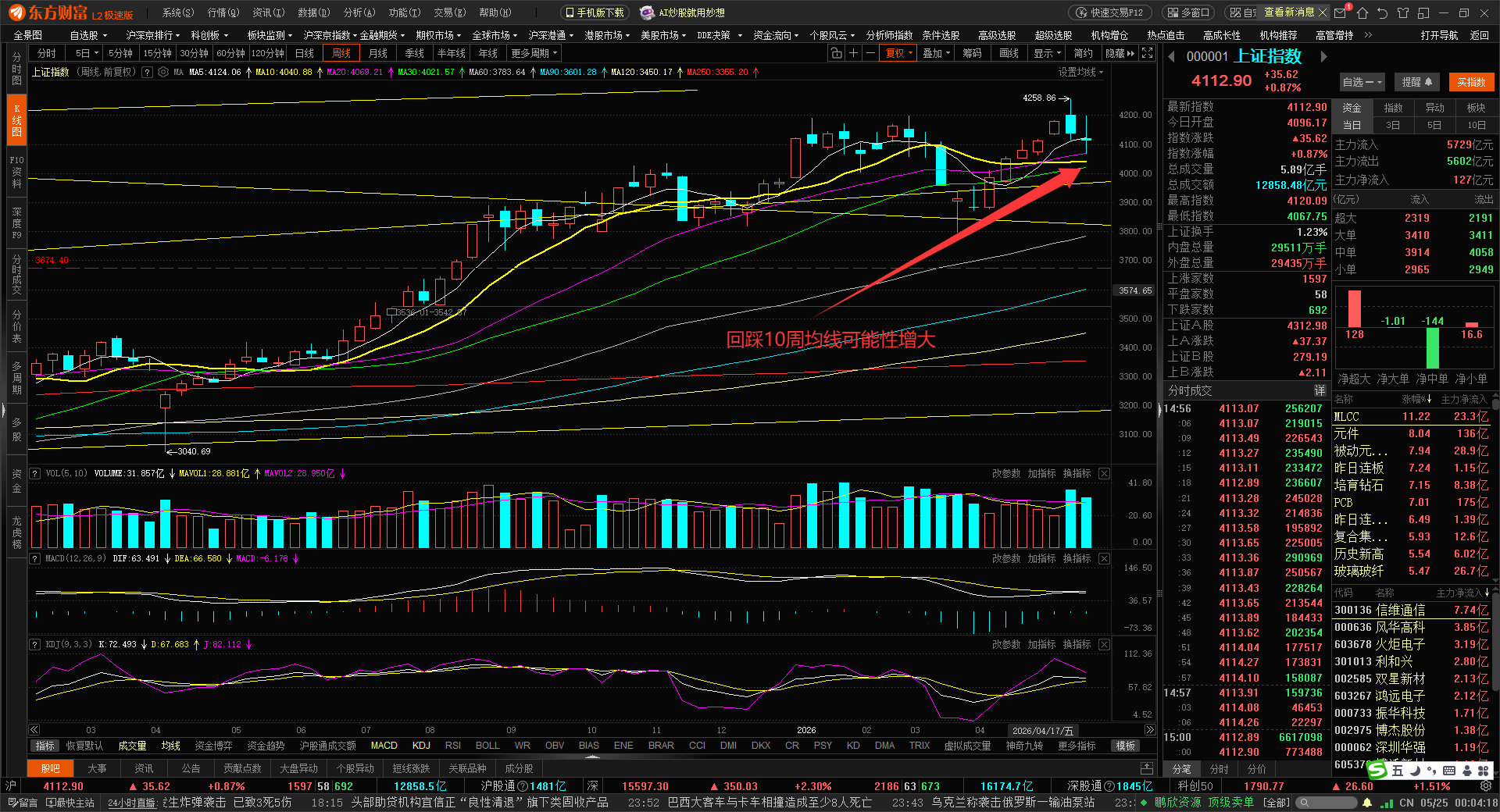Screen dimensions: 1500x812
Task: Close the MACD indicator panel
Action: click(1104, 558)
